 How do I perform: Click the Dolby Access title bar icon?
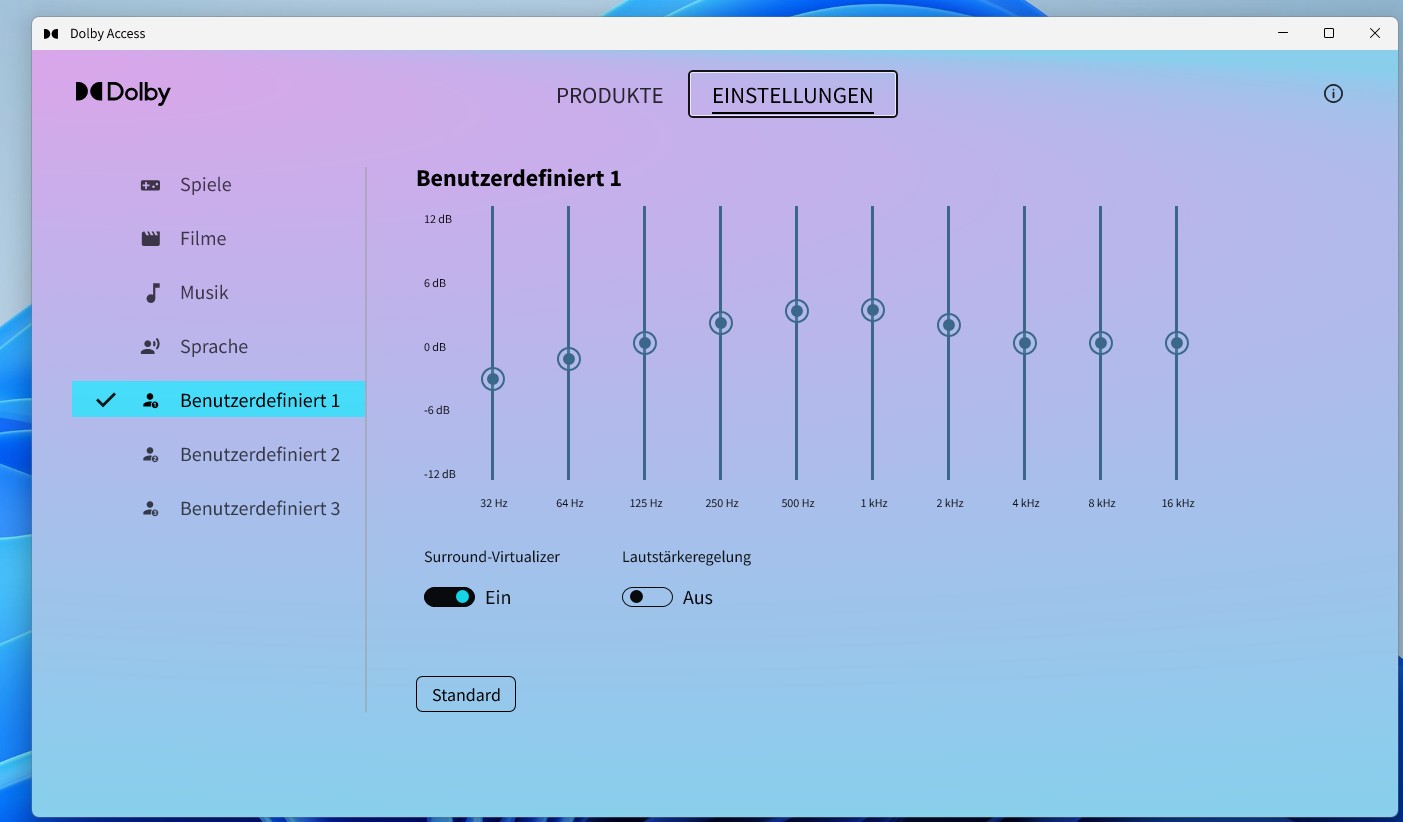click(x=51, y=34)
